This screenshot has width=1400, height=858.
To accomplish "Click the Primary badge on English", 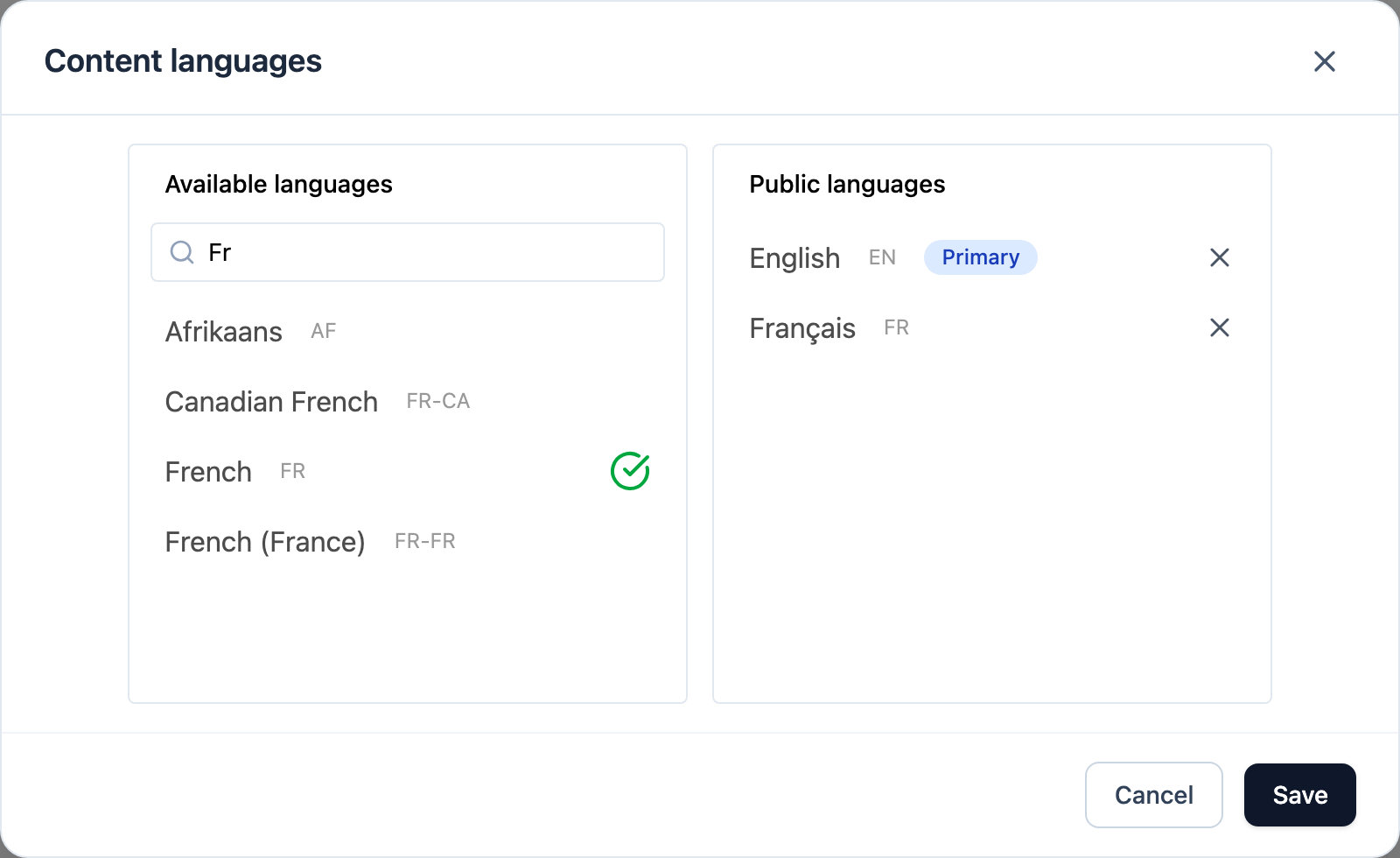I will (980, 257).
